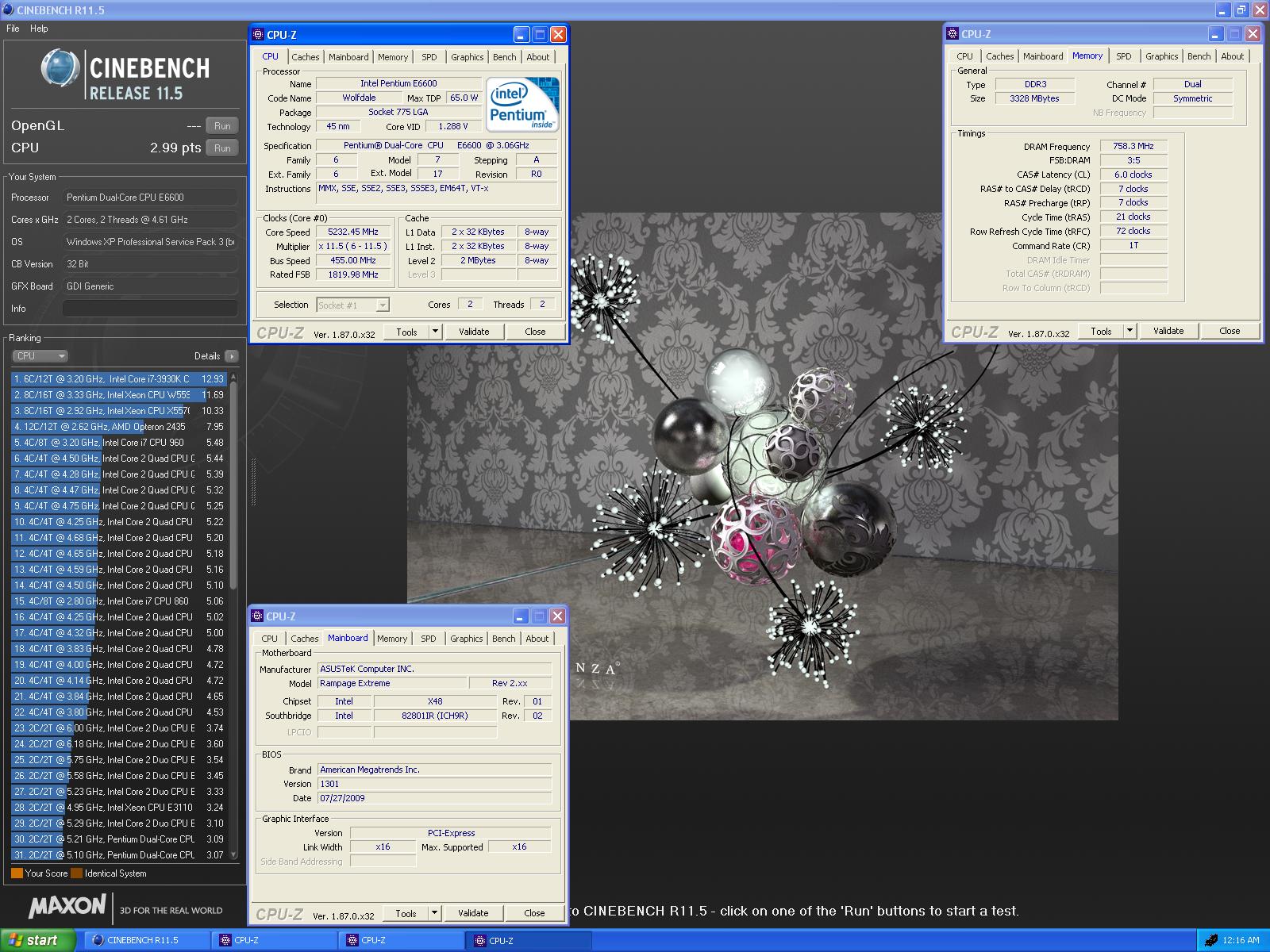
Task: Click the taskbar clock 12:16 AM
Action: 1241,940
